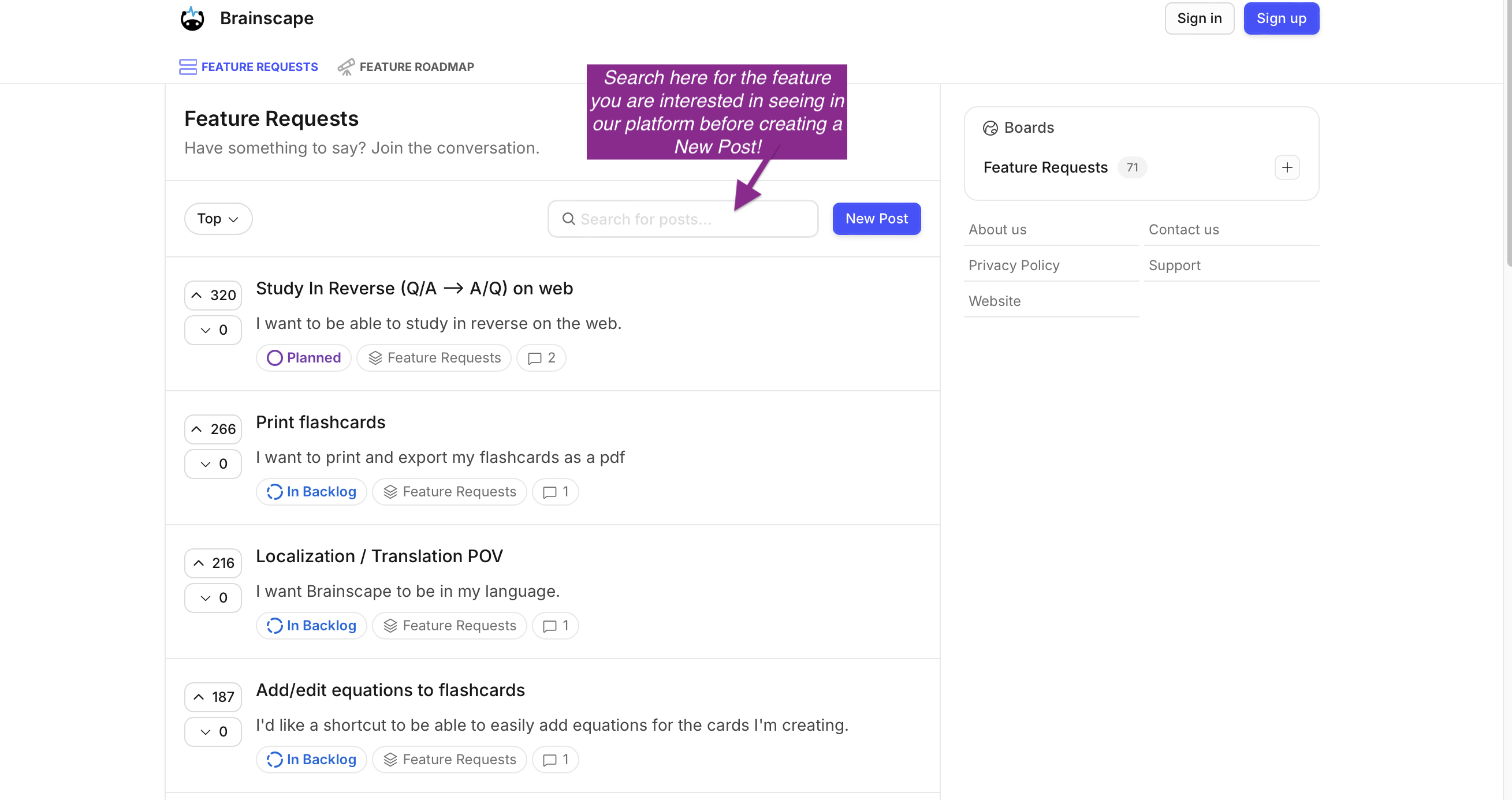Click the plus button beside Feature Requests board
The width and height of the screenshot is (1512, 800).
click(x=1287, y=168)
